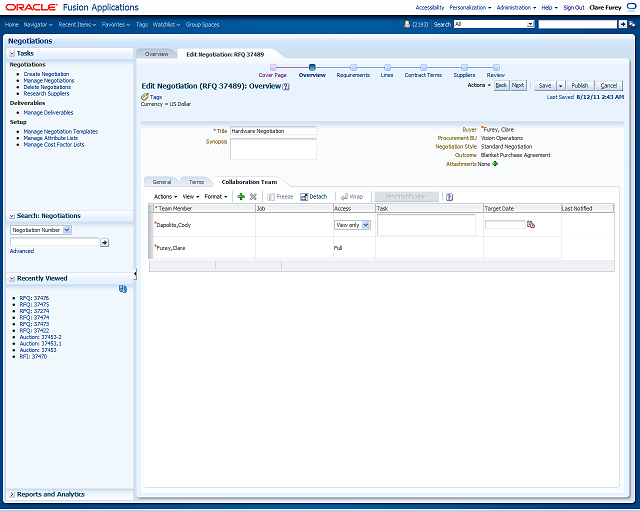Click Sign Out link

[574, 8]
